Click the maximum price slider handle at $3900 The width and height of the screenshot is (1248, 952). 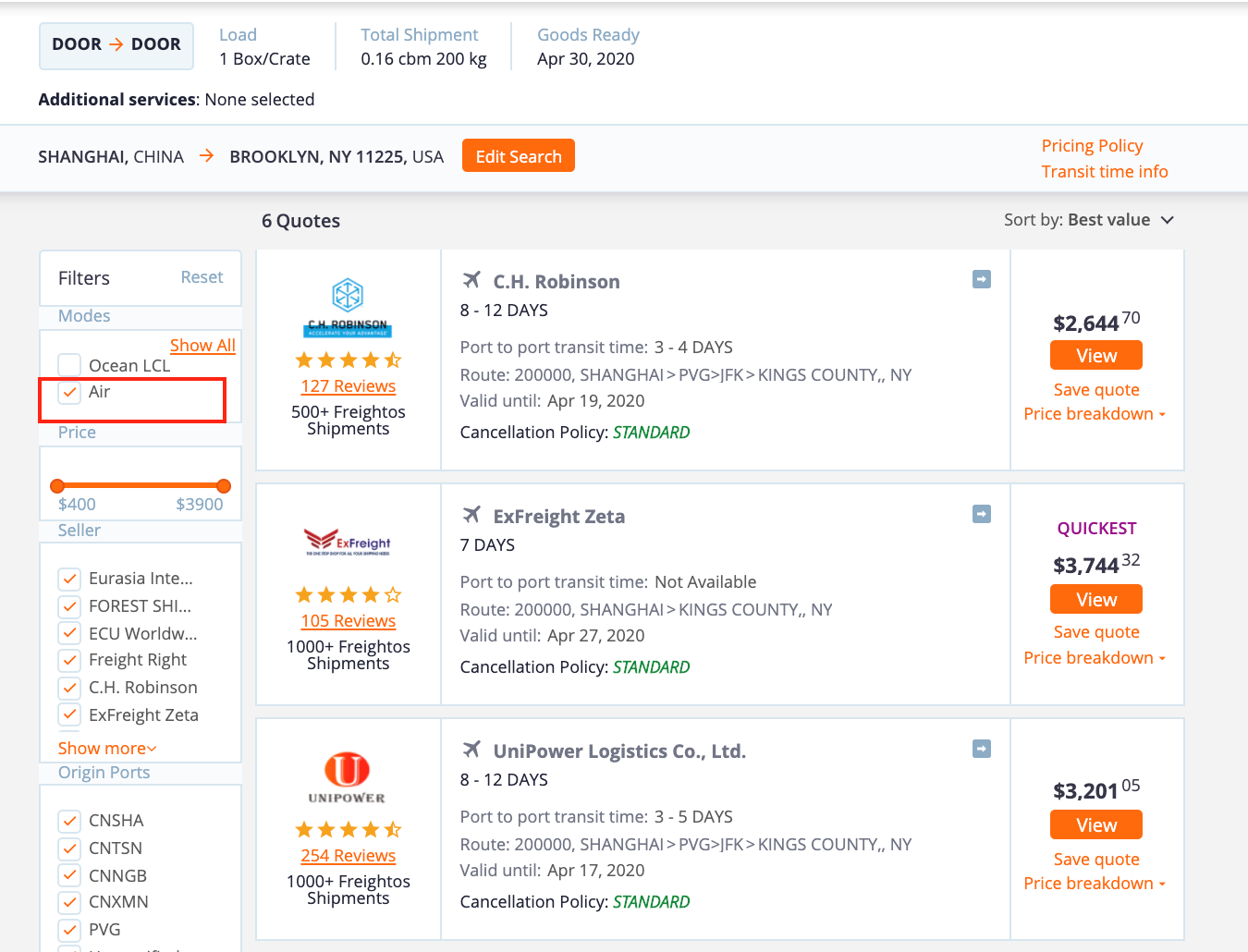(x=224, y=486)
